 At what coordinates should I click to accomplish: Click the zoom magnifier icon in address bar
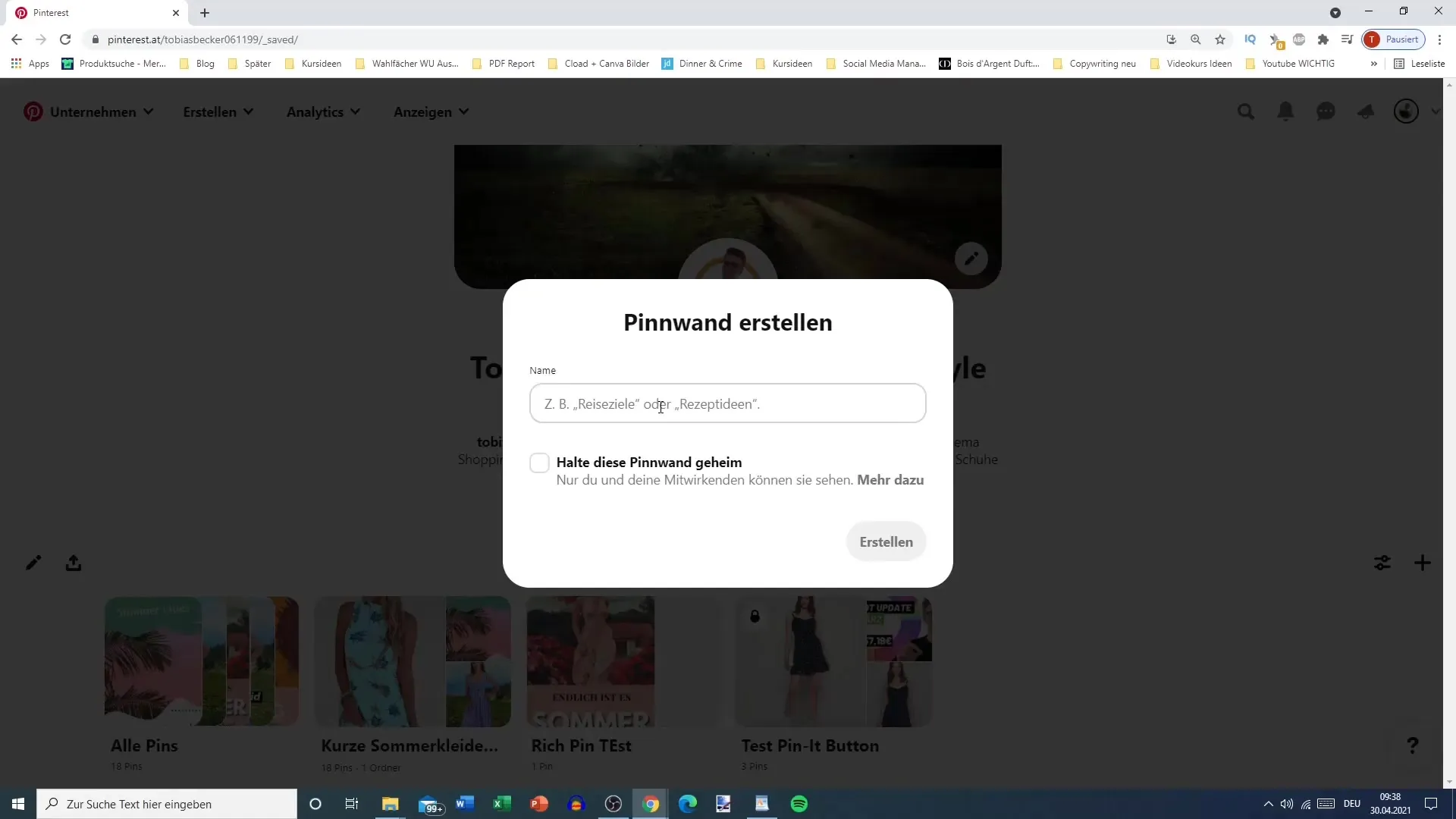1196,39
